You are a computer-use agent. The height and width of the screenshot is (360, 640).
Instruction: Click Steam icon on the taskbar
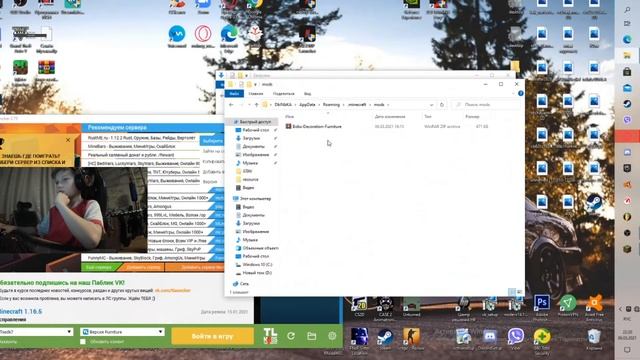(627, 104)
